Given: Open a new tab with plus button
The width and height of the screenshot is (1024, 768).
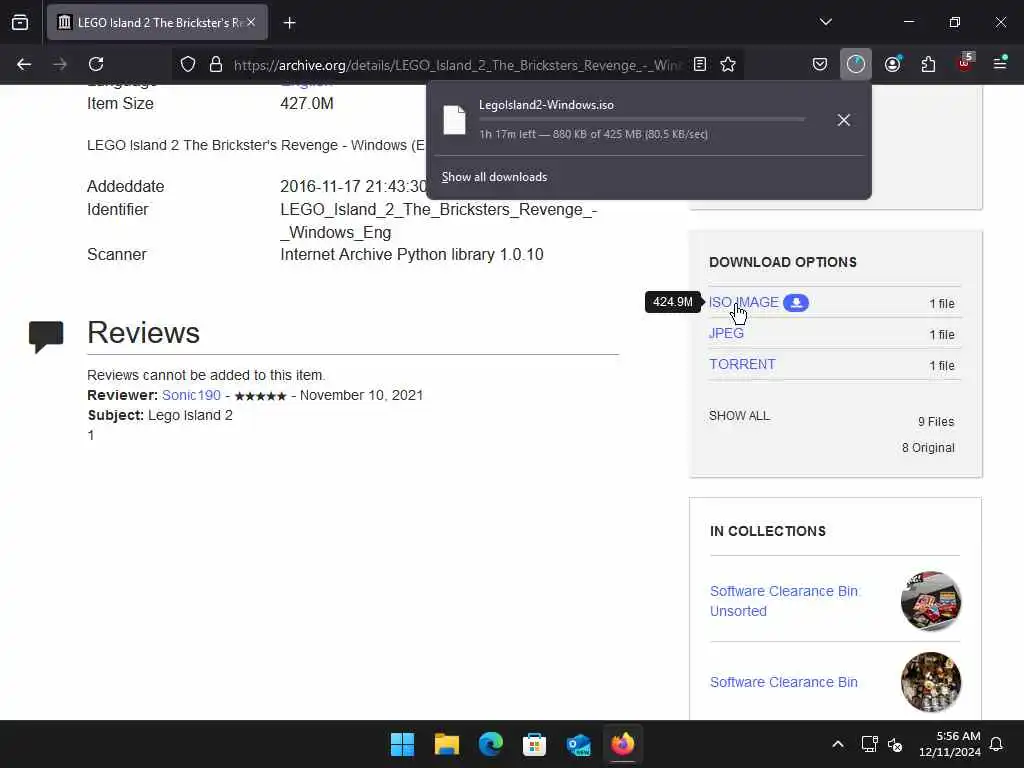Looking at the screenshot, I should (x=289, y=23).
